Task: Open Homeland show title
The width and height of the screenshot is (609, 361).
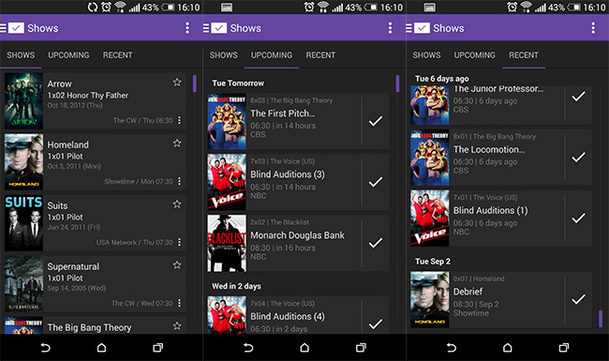Action: 68,145
